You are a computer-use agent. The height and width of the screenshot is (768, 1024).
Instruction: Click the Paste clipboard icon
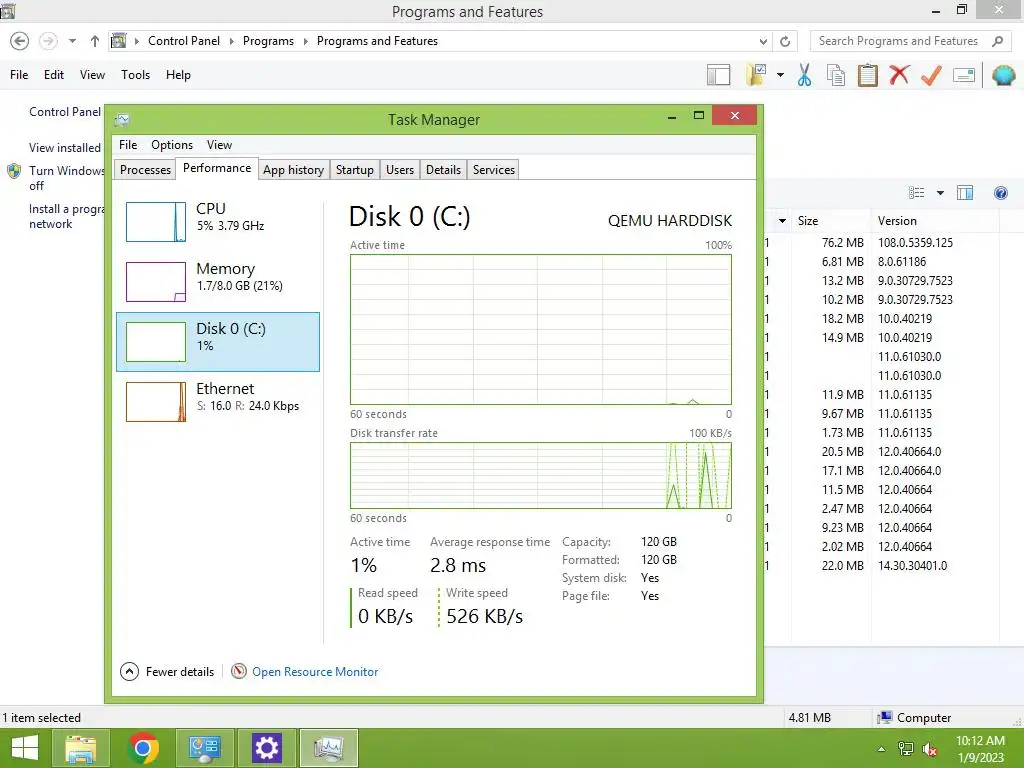coord(867,75)
